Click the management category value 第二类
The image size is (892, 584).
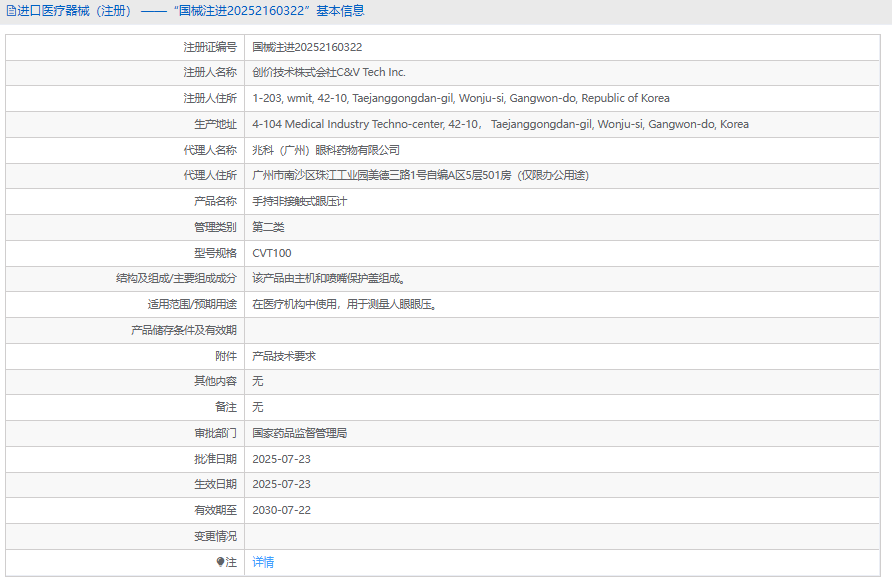coord(268,228)
